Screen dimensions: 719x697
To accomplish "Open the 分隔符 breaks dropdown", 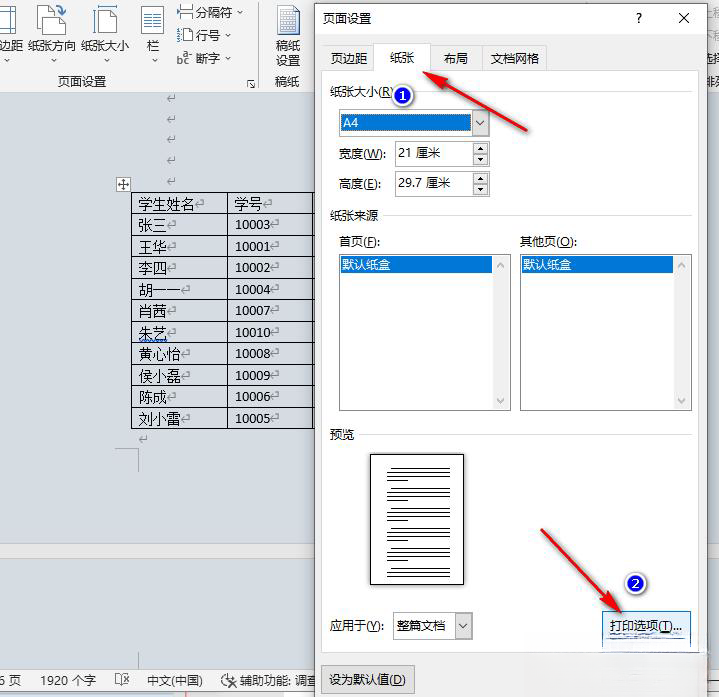I will [x=210, y=12].
